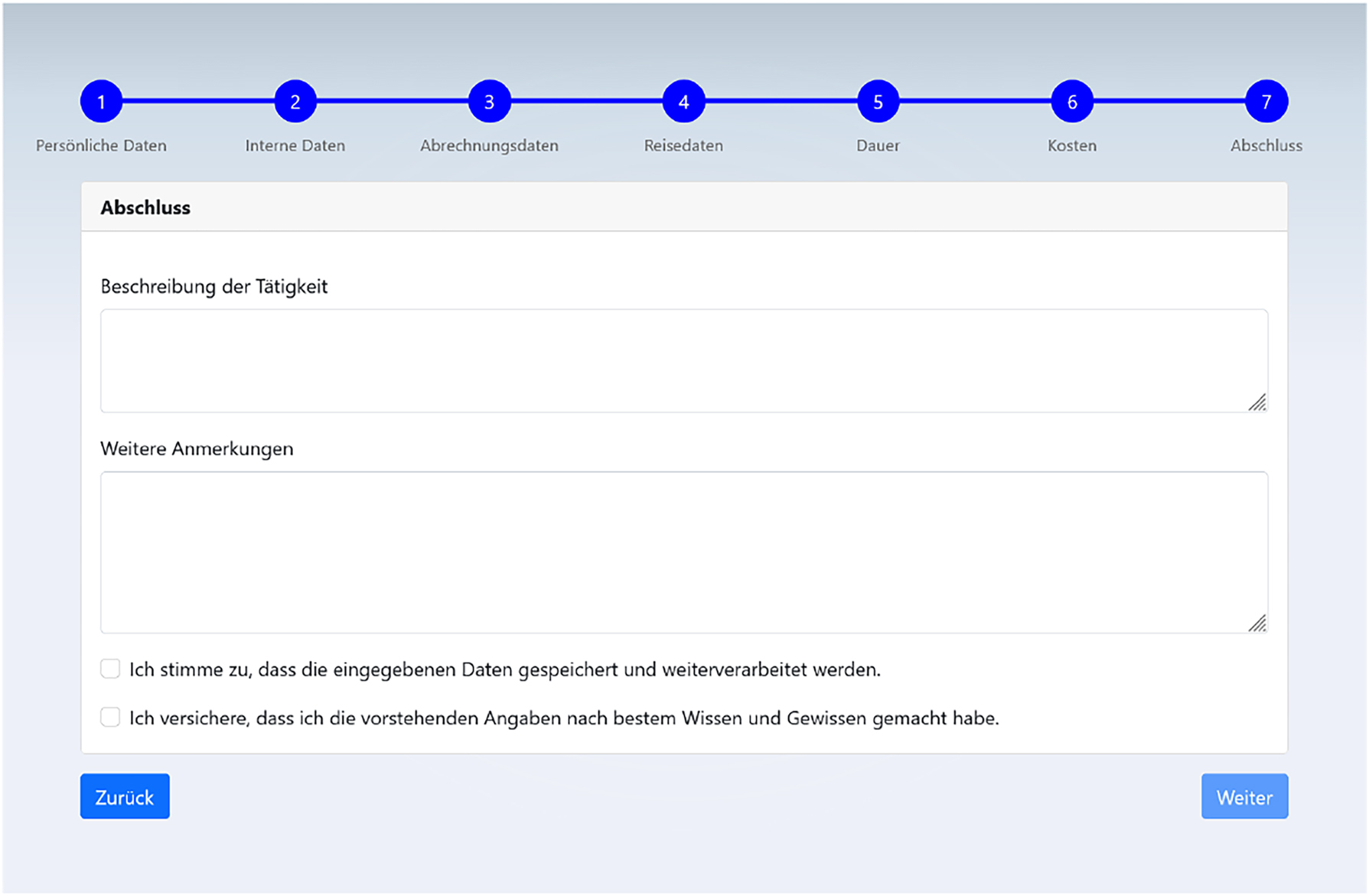
Task: Select the Kosten step label
Action: point(1071,145)
